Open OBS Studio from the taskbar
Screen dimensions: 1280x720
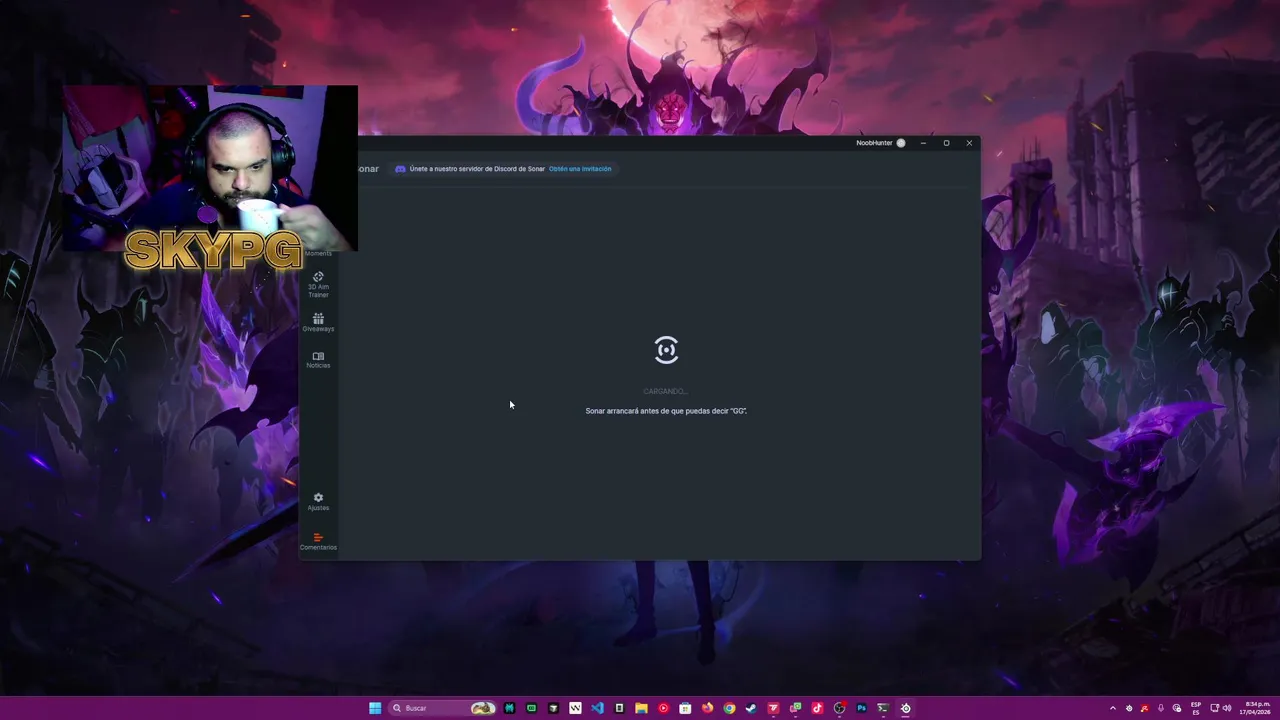pyautogui.click(x=839, y=708)
